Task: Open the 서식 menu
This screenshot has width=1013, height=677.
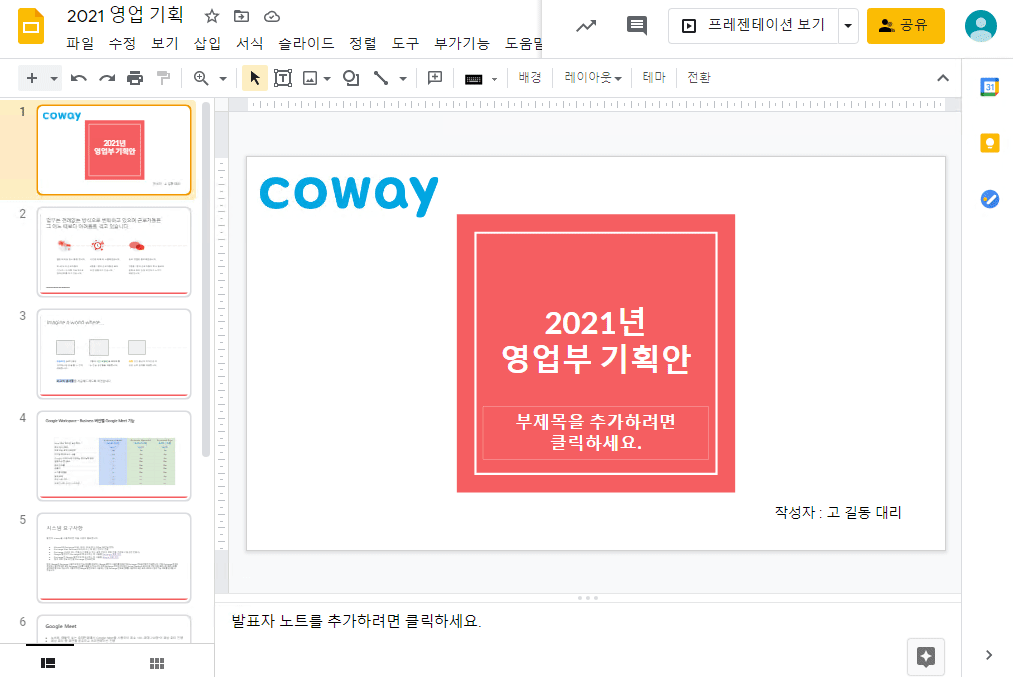Action: 249,43
